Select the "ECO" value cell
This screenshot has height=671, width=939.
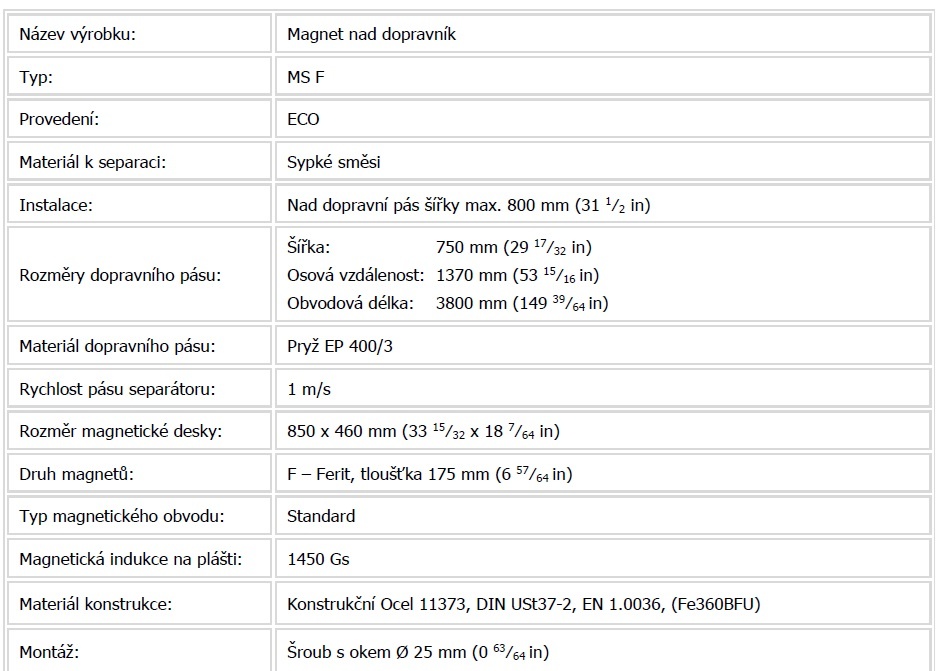(x=303, y=119)
